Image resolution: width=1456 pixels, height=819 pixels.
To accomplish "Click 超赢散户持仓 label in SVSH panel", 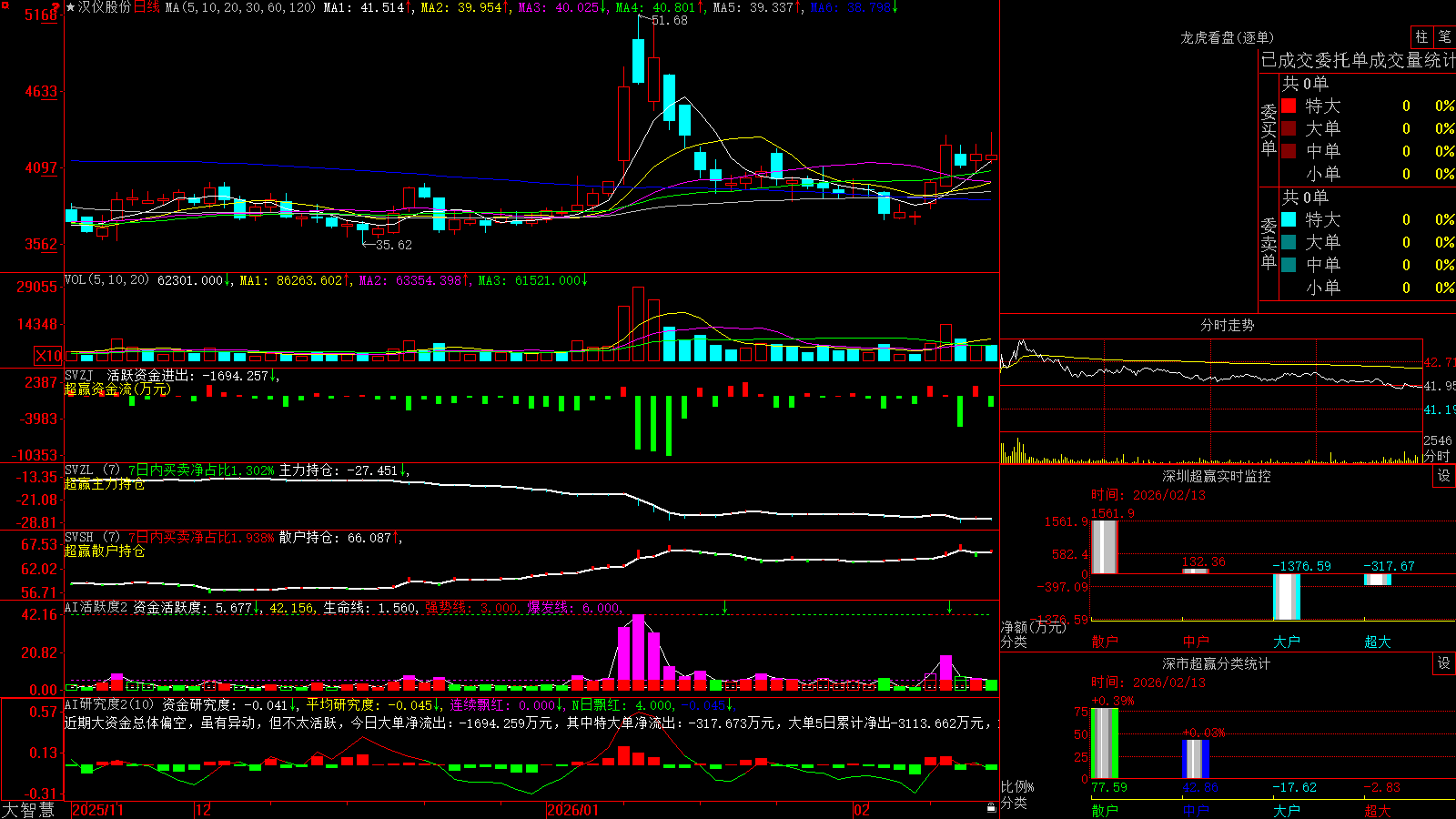I will pos(105,551).
